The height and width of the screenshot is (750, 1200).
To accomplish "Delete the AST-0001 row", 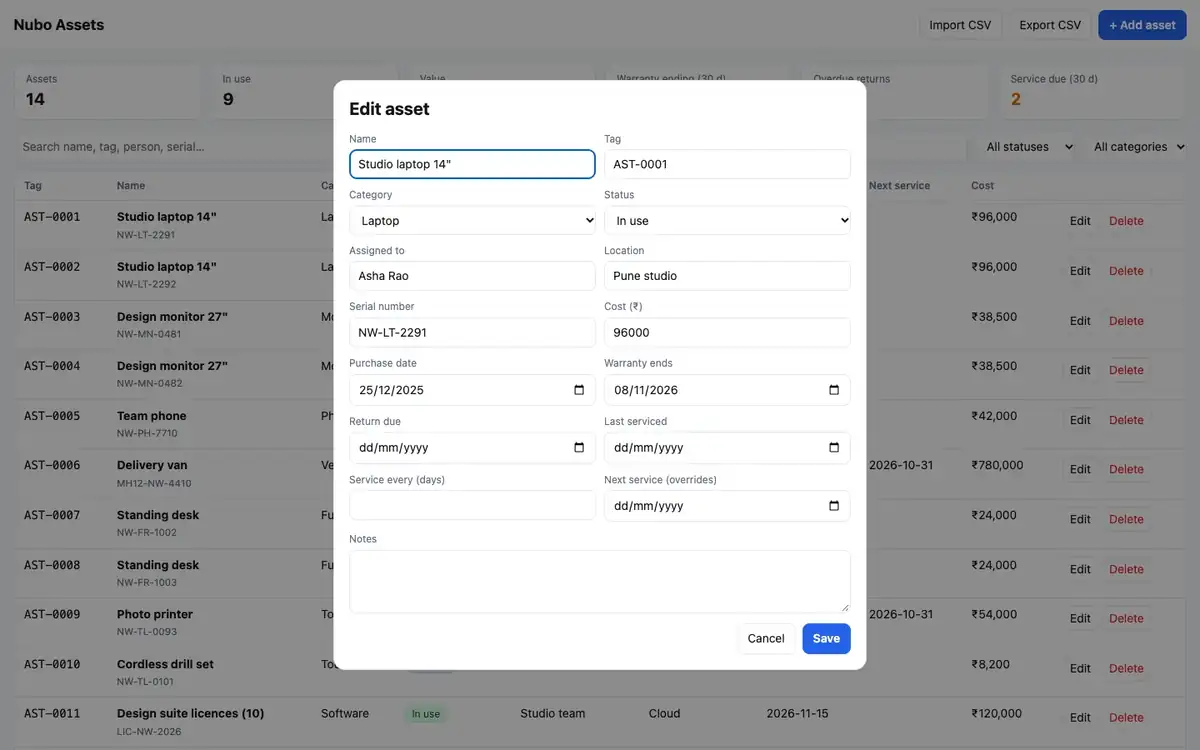I will [x=1126, y=221].
